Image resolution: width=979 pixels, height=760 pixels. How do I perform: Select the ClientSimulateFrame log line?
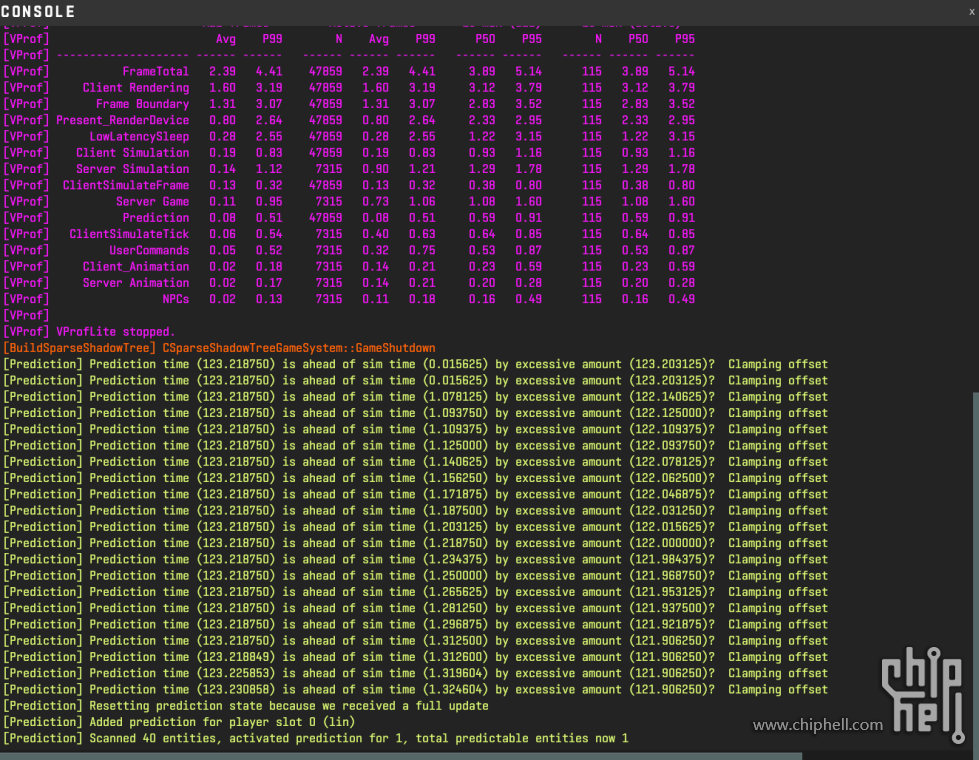tap(125, 185)
